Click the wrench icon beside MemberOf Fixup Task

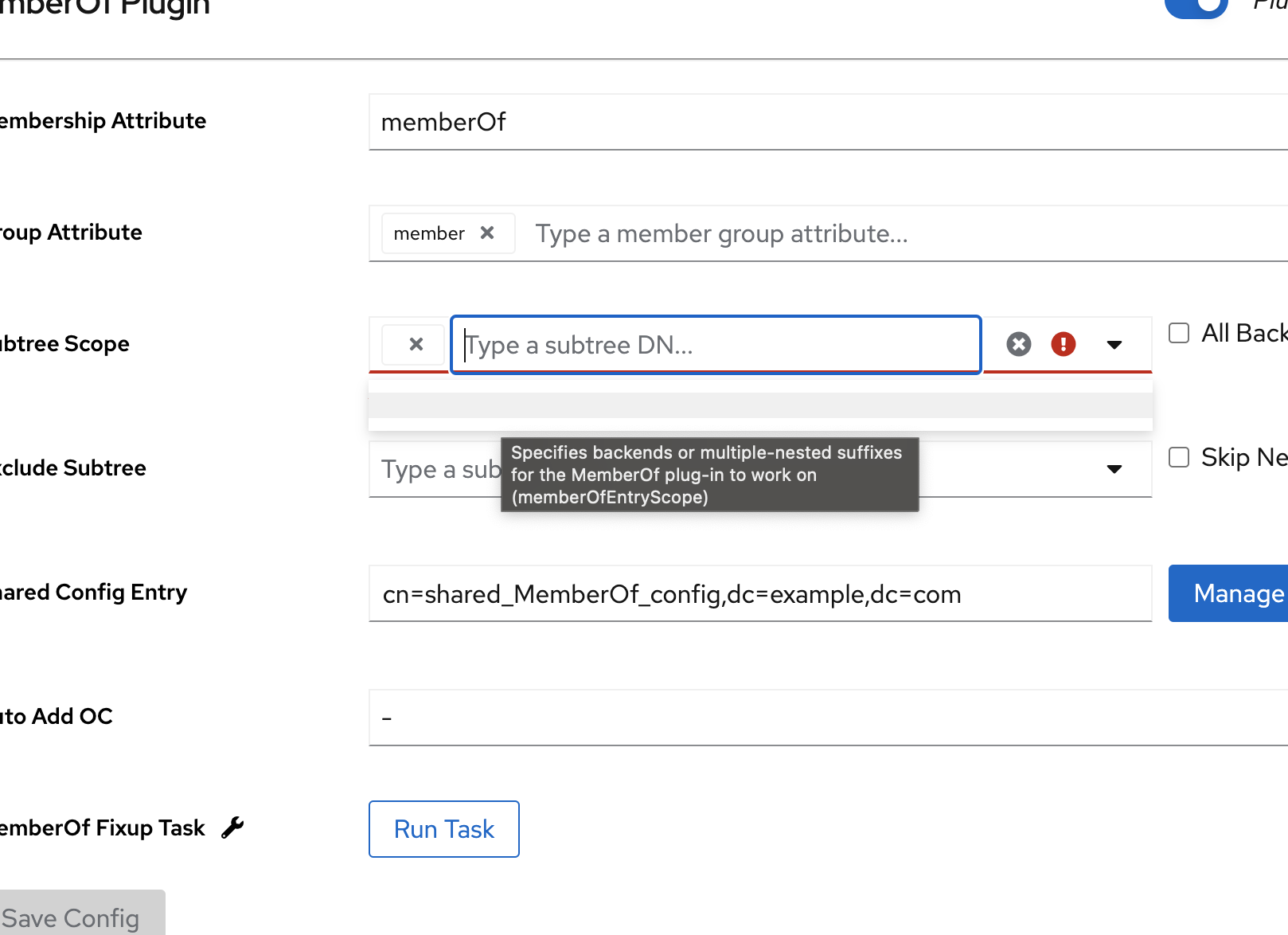click(232, 827)
